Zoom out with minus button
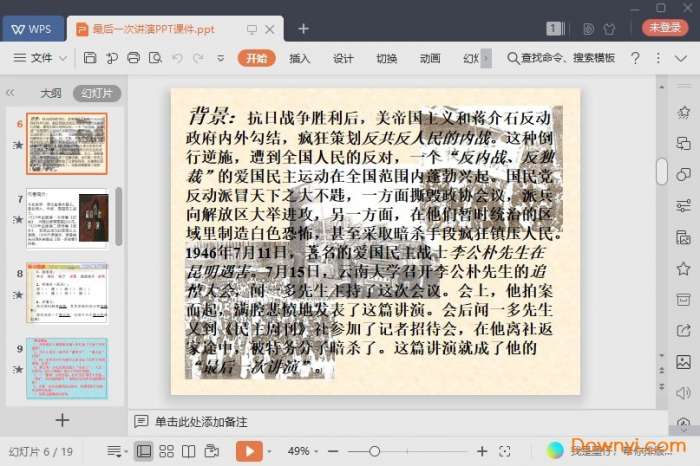 pyautogui.click(x=333, y=451)
